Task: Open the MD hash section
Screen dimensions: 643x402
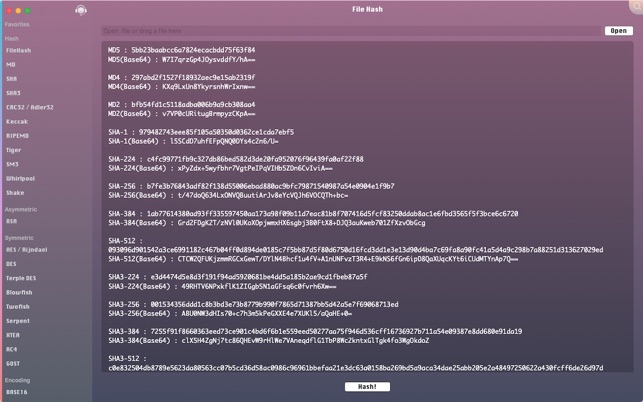Action: click(x=11, y=65)
